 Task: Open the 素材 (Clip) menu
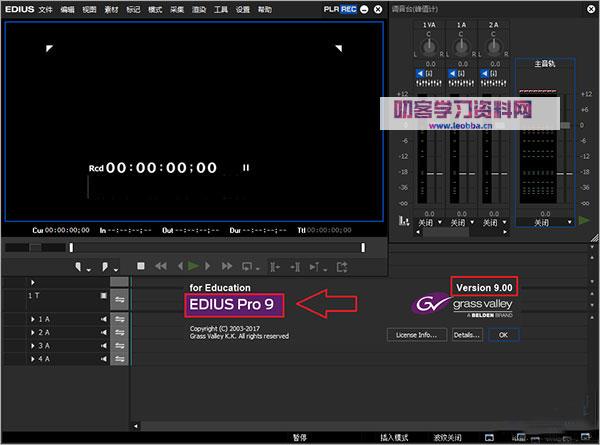coord(111,10)
